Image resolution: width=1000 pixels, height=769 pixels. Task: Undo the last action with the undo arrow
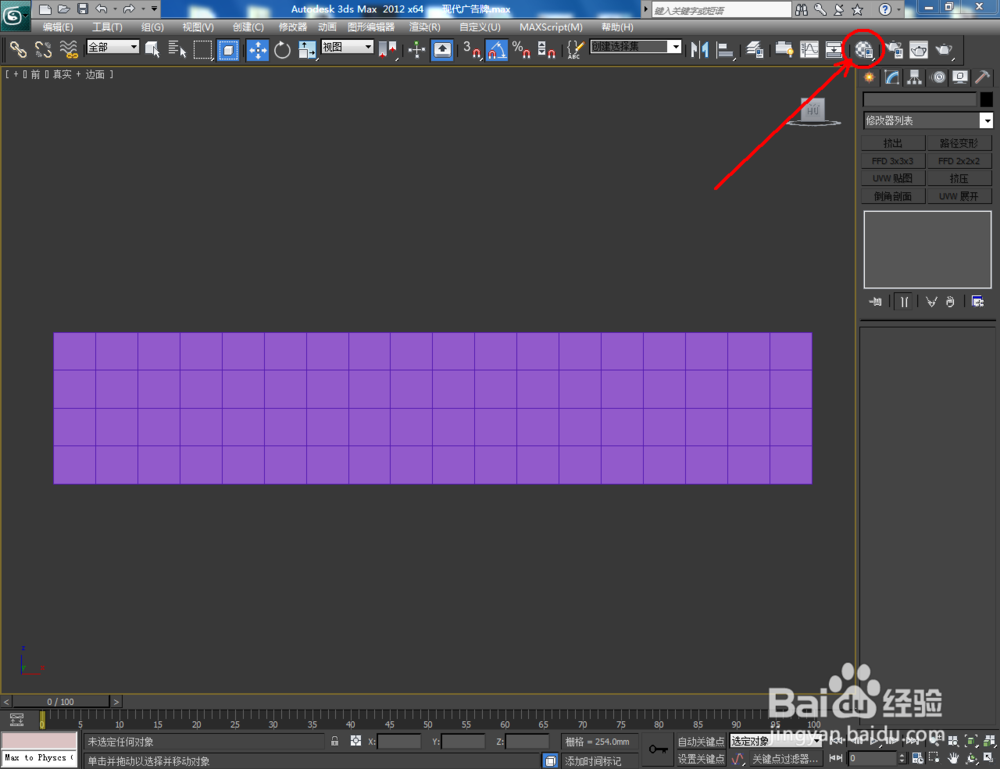point(101,9)
